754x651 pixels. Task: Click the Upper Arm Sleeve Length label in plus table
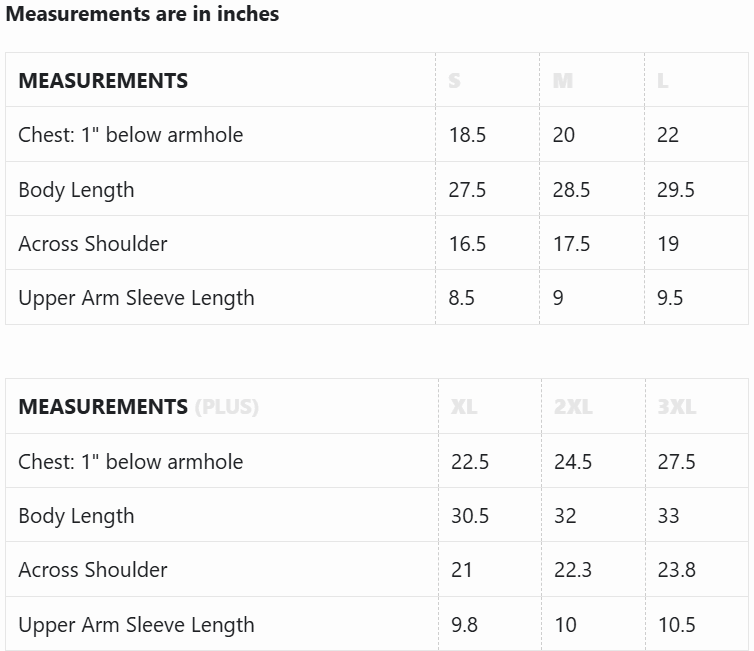(x=136, y=625)
